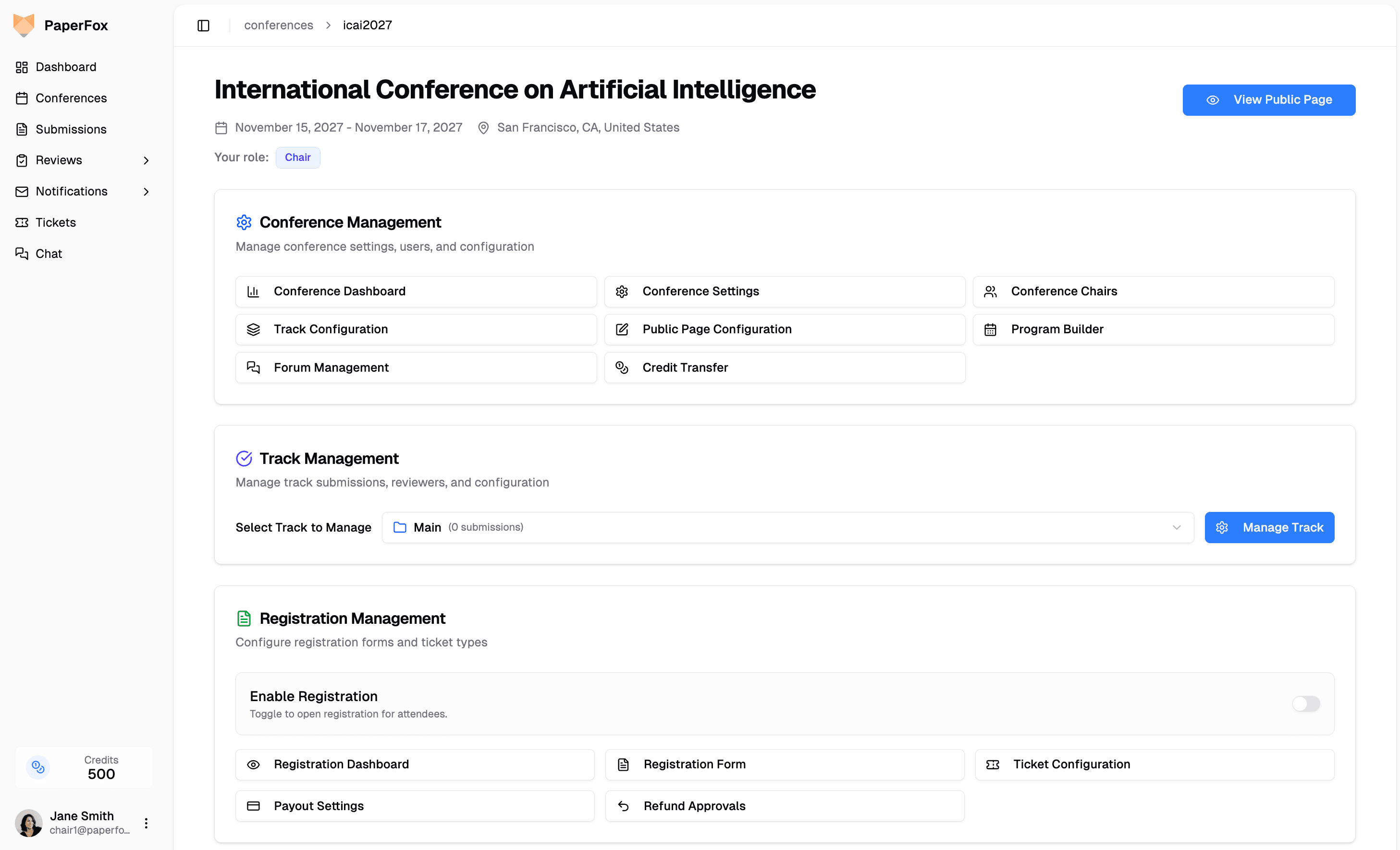Click the PaperFox fox logo
Screen dimensions: 1400x850
[23, 25]
